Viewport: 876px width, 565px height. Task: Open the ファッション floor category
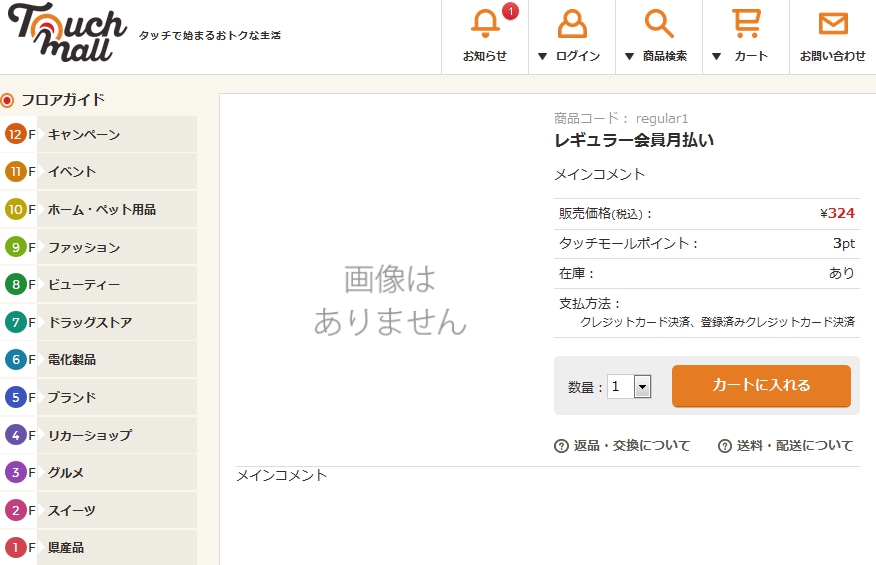[x=84, y=247]
